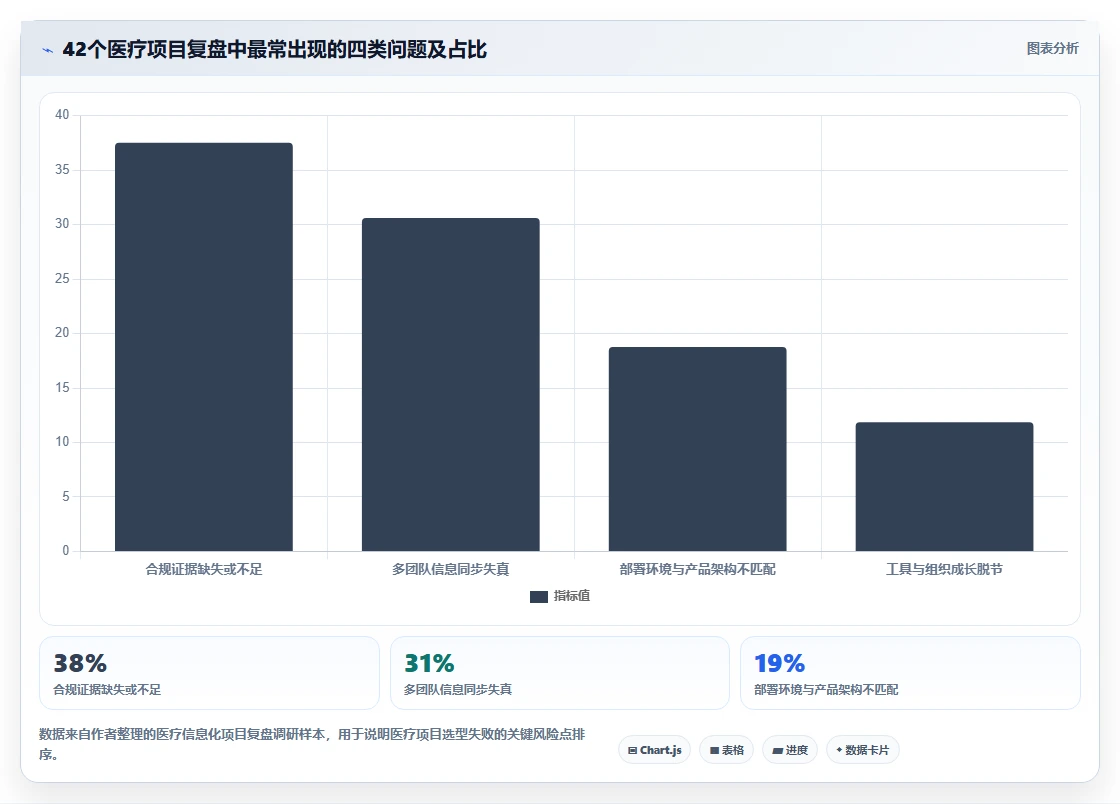This screenshot has height=804, width=1120.
Task: Toggle the 指标值 legend color swatch
Action: (x=539, y=596)
